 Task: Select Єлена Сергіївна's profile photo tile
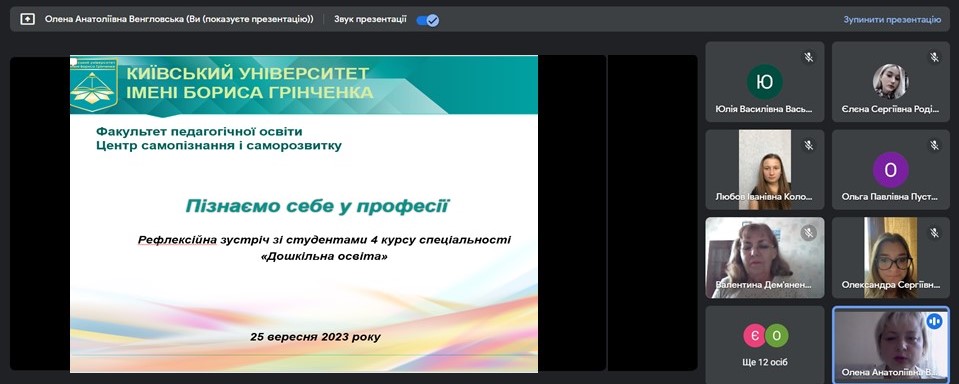[890, 82]
